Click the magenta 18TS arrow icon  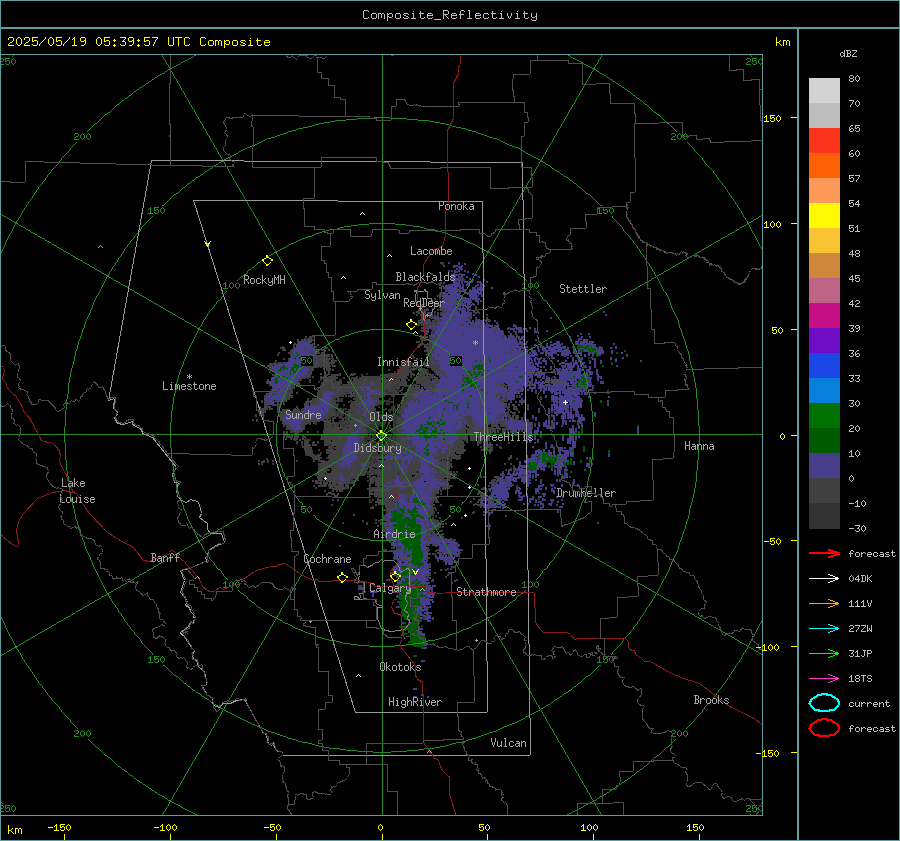point(824,679)
